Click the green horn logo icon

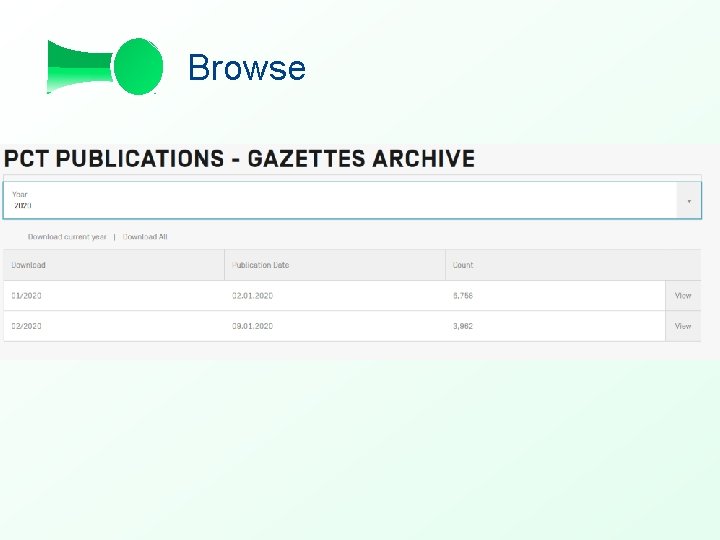tap(105, 67)
